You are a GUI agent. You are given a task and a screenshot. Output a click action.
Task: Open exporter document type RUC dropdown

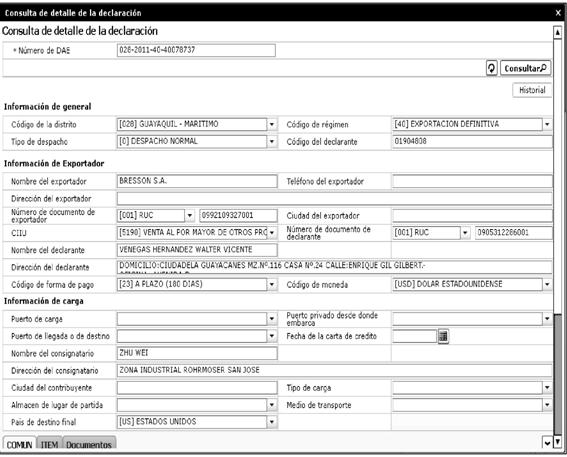click(190, 216)
